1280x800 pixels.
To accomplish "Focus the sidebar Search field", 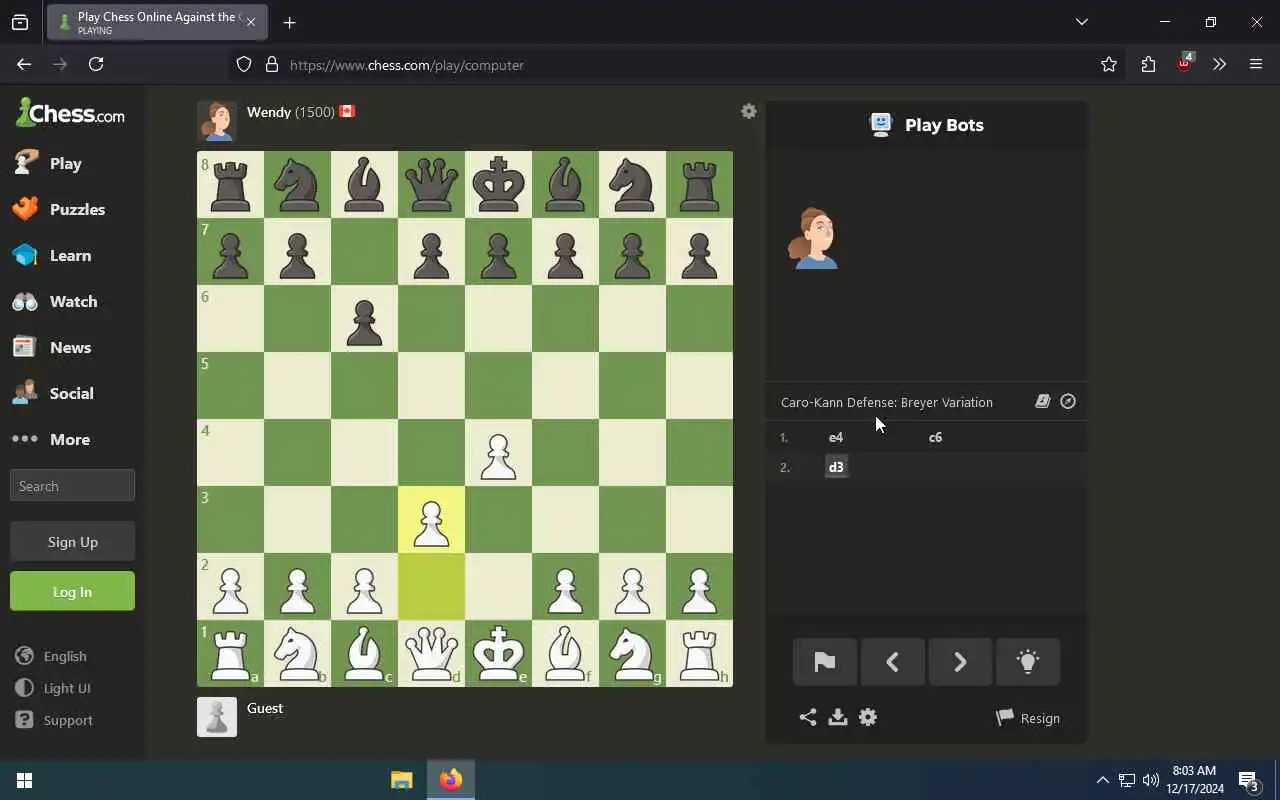I will pyautogui.click(x=72, y=486).
